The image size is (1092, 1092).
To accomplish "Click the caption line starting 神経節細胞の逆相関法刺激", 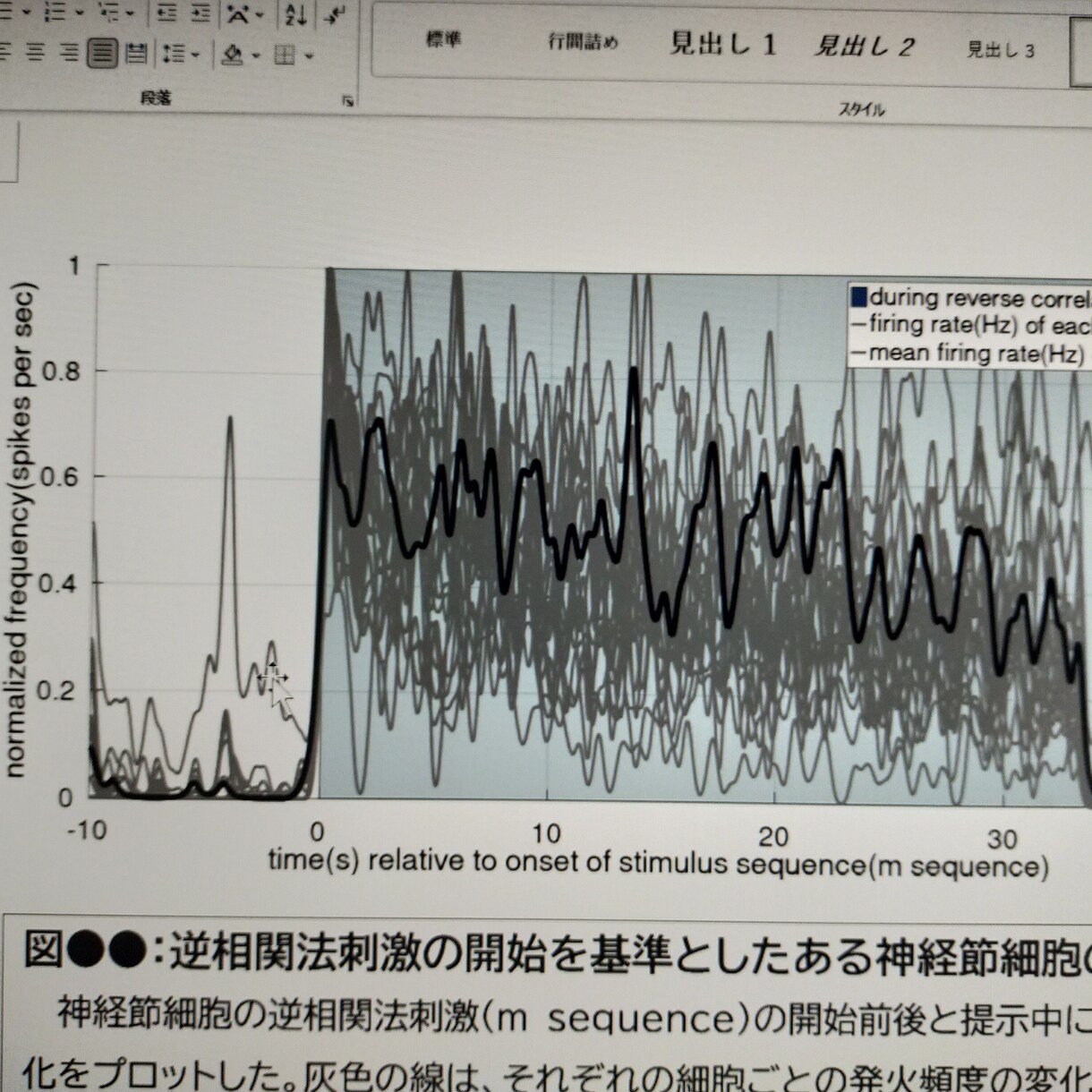I will click(573, 1019).
